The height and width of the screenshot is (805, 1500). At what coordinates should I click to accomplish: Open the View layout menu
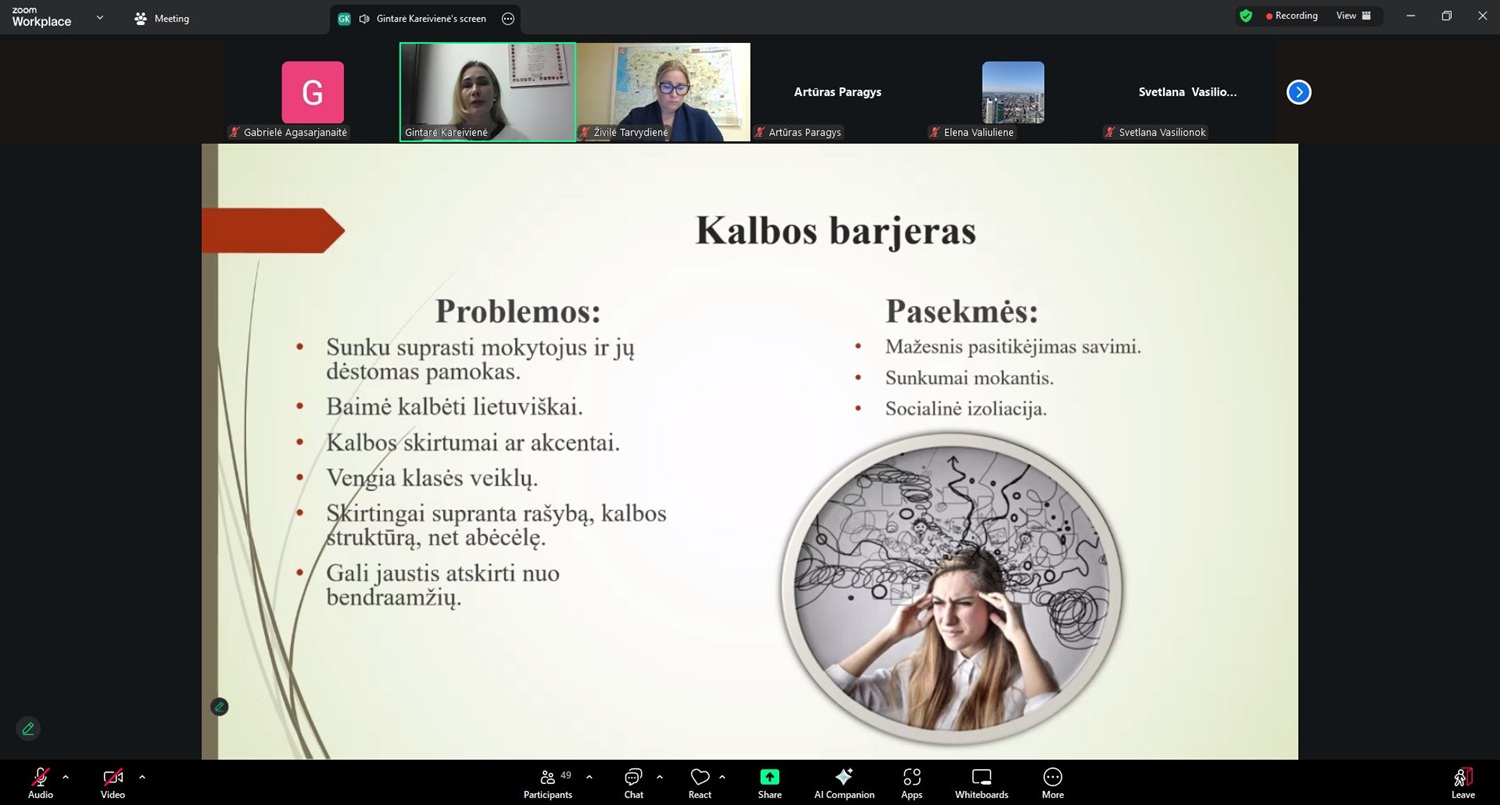pyautogui.click(x=1353, y=16)
